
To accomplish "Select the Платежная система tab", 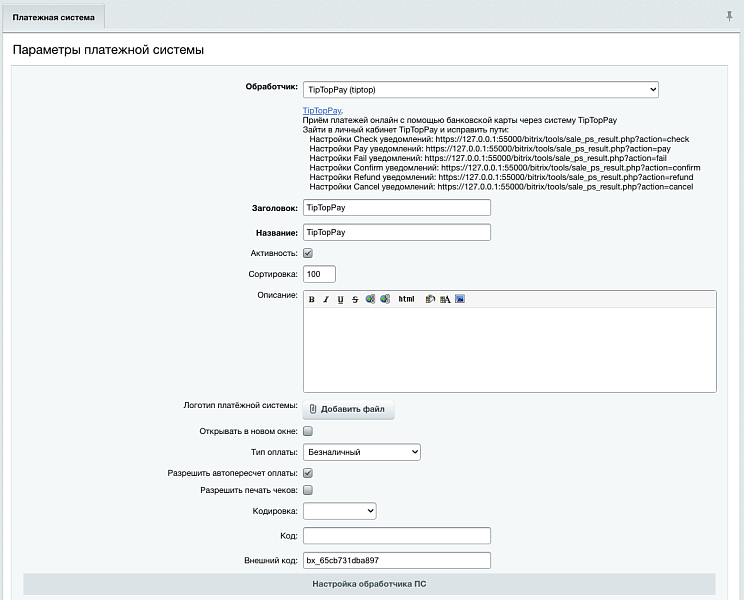I will (x=53, y=17).
